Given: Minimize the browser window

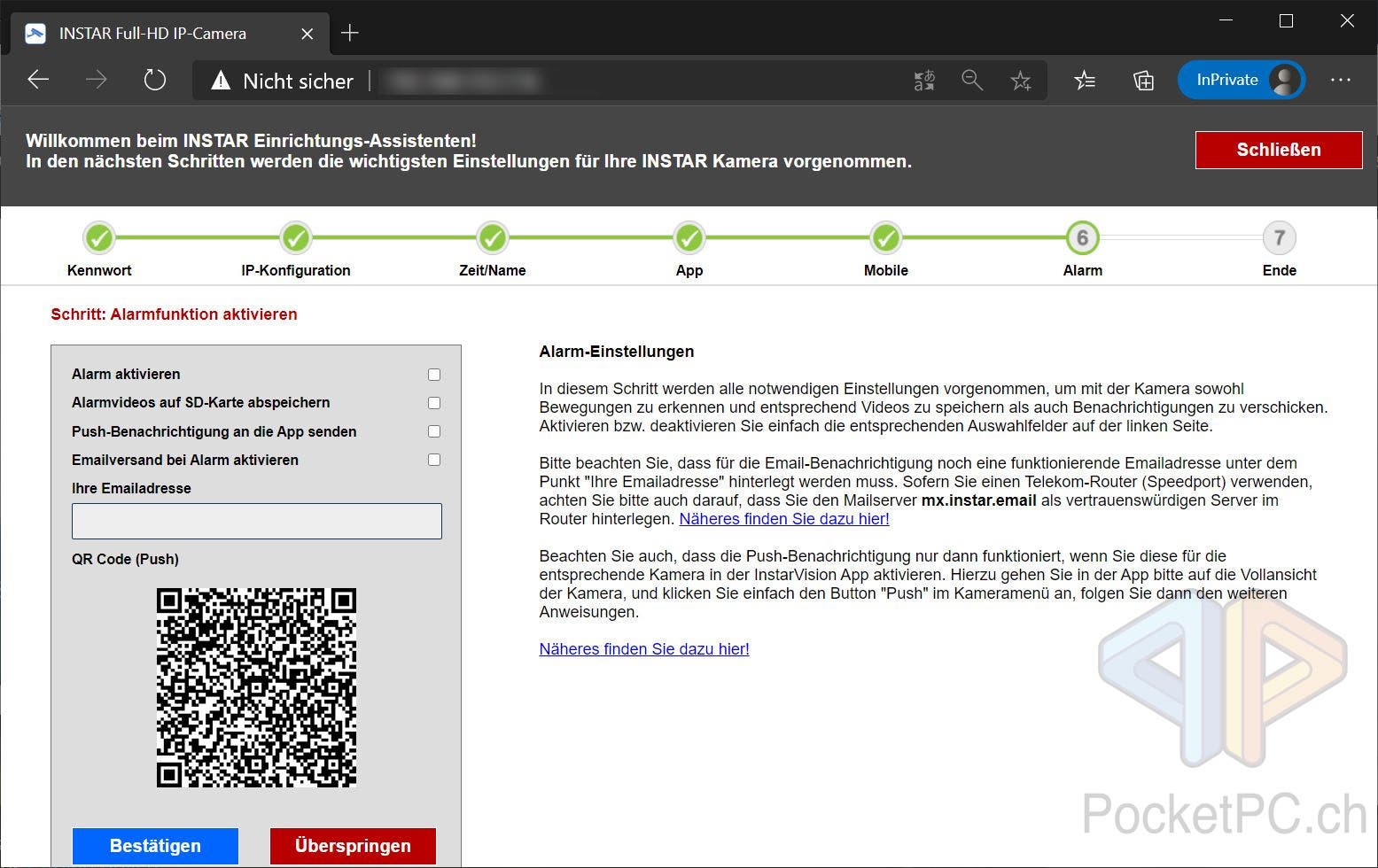Looking at the screenshot, I should click(x=1226, y=20).
